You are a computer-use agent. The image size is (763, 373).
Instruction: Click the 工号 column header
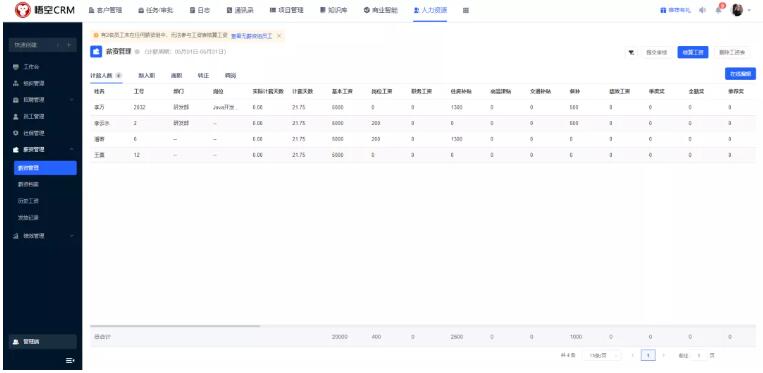pos(139,91)
